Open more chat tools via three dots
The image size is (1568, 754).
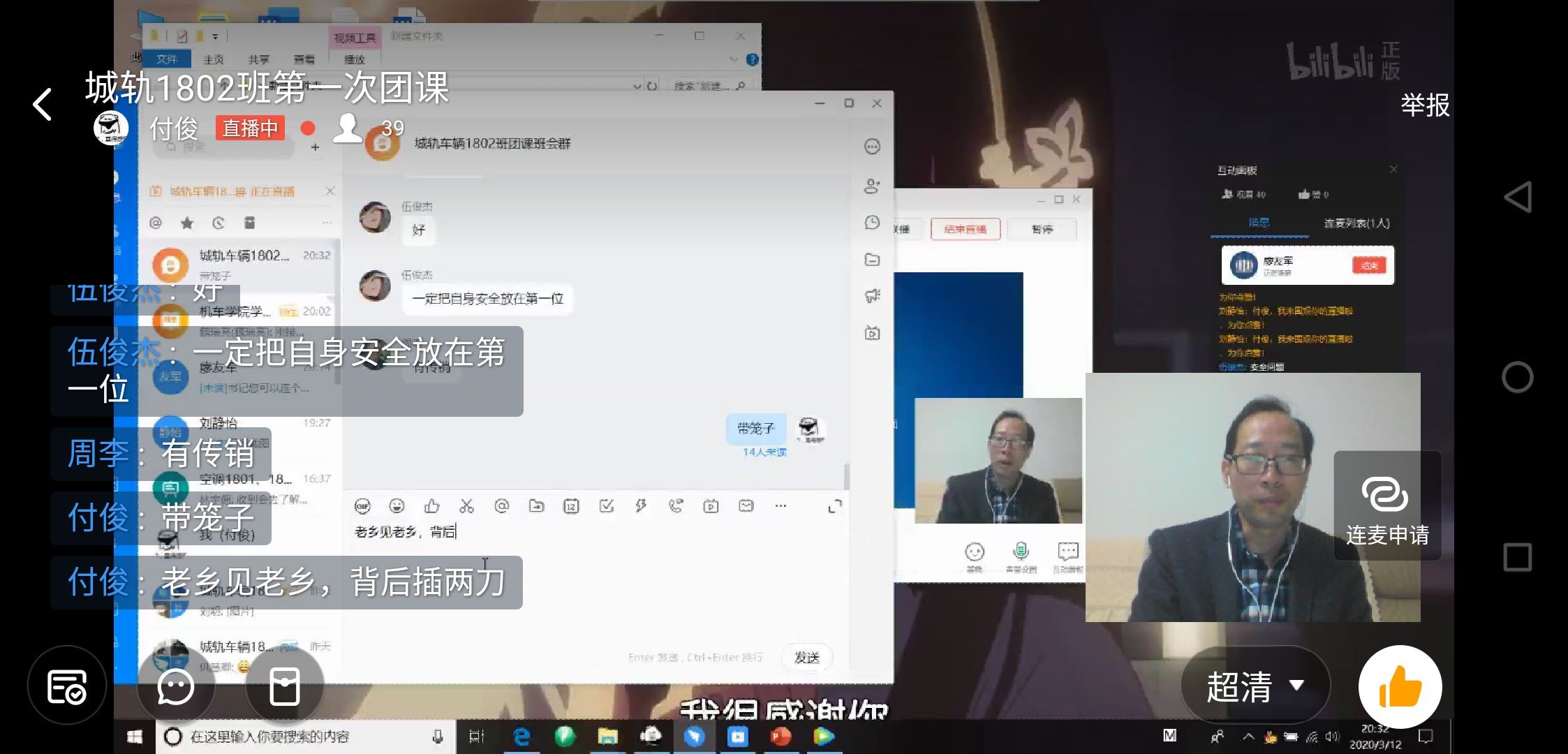pyautogui.click(x=781, y=505)
